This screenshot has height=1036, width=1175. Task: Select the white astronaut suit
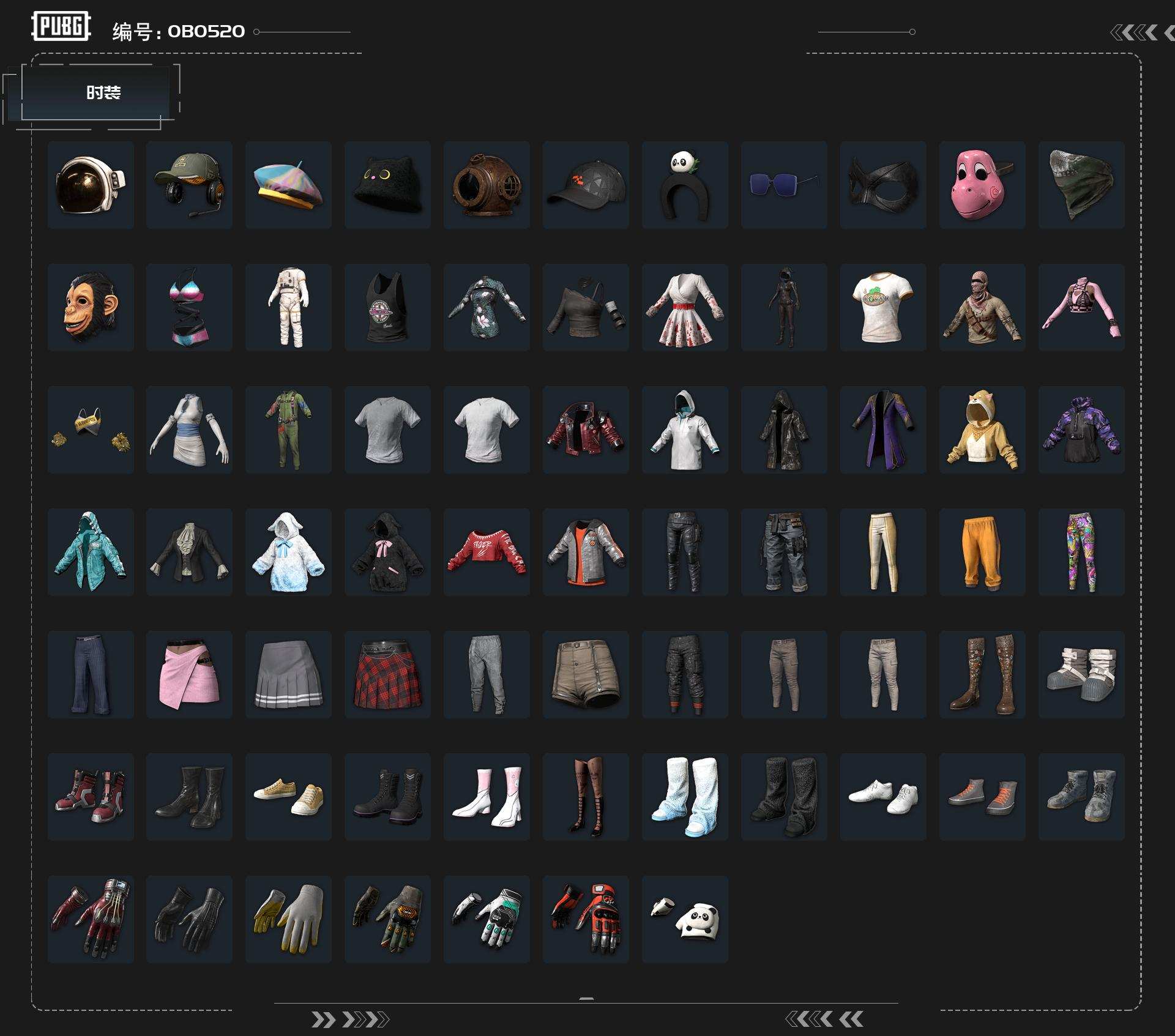pos(289,307)
